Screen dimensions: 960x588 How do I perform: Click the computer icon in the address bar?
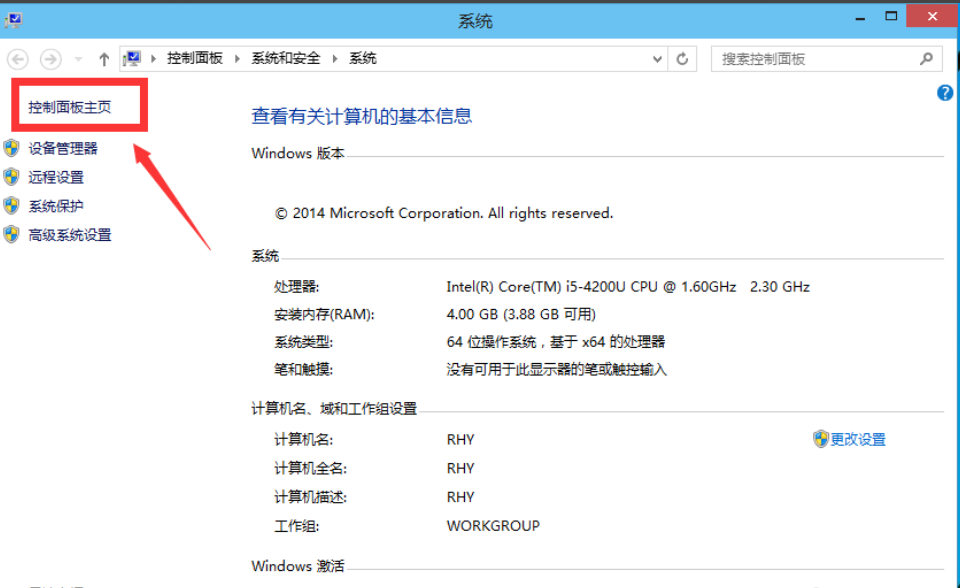coord(133,59)
